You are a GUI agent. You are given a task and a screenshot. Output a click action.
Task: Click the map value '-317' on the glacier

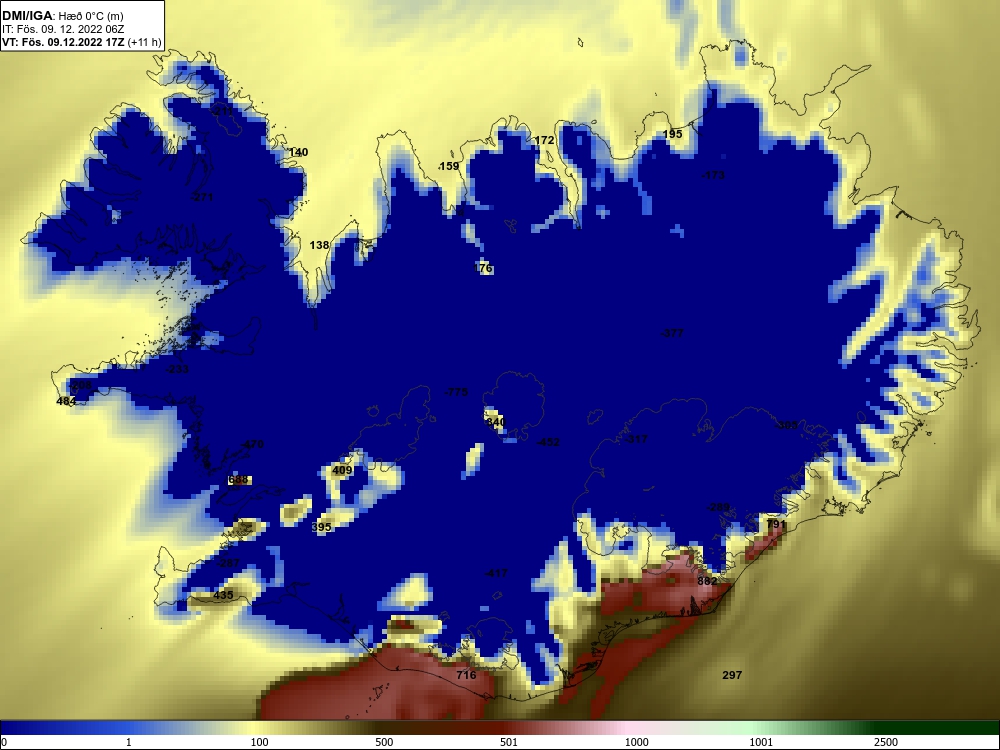tap(636, 439)
